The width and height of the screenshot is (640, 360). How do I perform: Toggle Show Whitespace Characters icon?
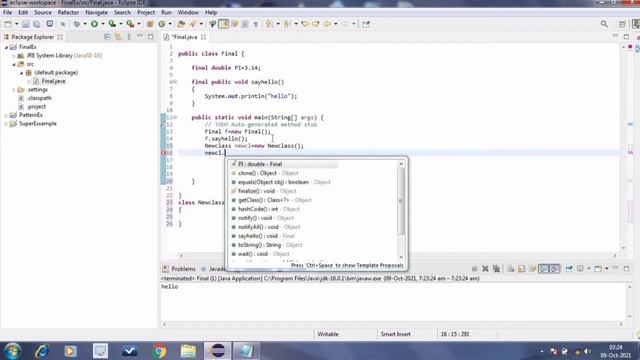pos(256,24)
